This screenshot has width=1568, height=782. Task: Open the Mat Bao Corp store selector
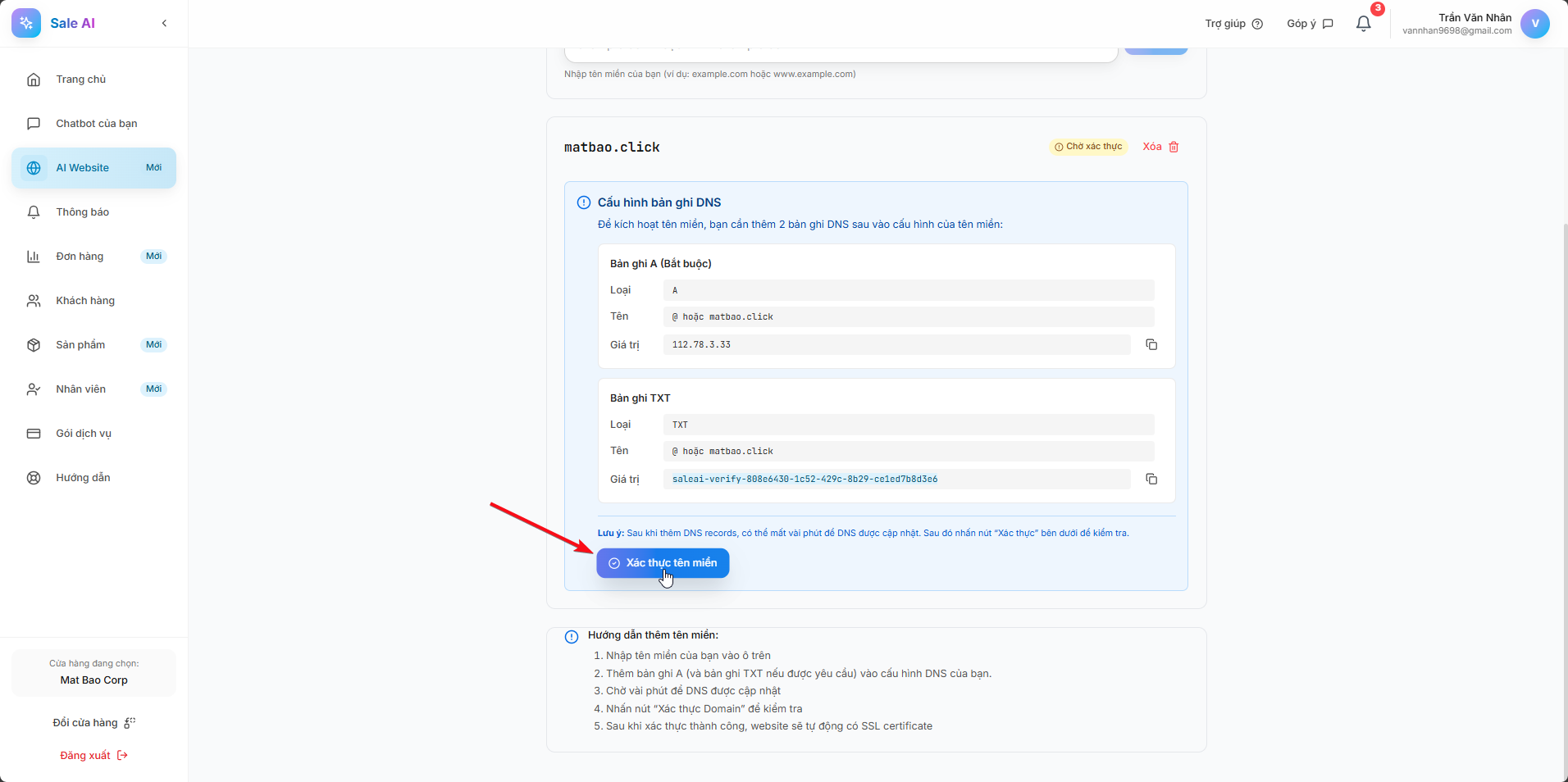pyautogui.click(x=93, y=673)
